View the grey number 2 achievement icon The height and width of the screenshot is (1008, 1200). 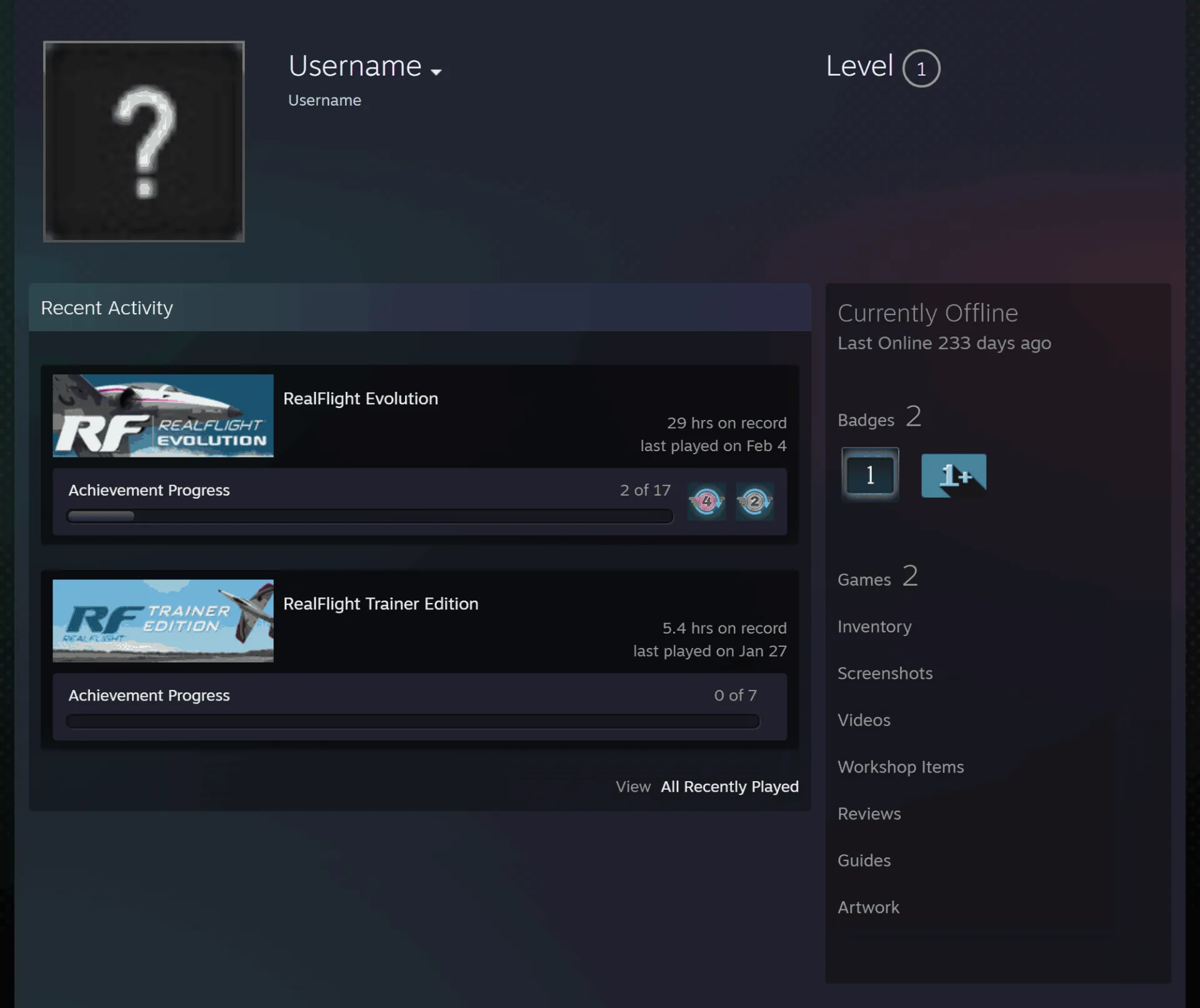pos(754,501)
